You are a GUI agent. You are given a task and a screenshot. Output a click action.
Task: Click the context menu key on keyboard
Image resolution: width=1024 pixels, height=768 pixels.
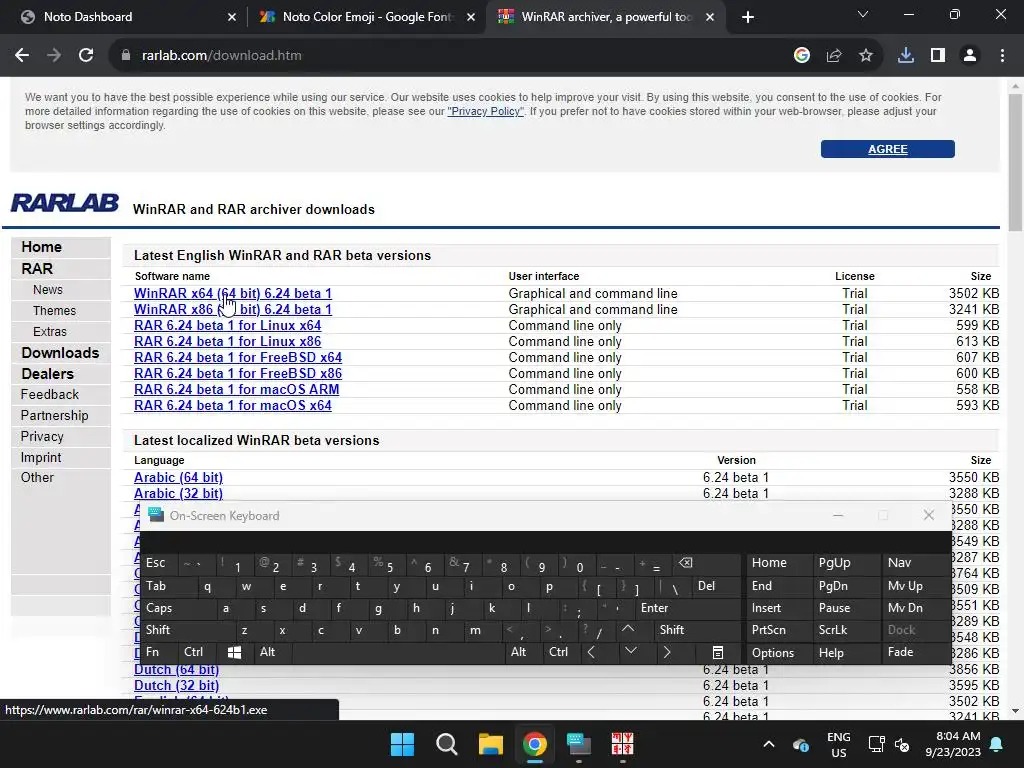718,652
